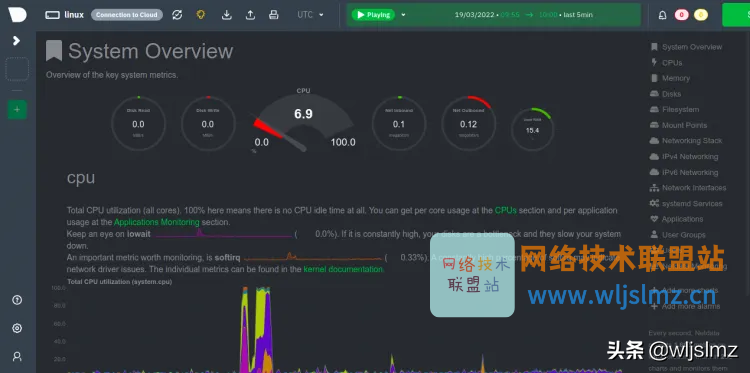Click the Total CPU utilization chart title
This screenshot has height=373, width=750.
pyautogui.click(x=120, y=282)
